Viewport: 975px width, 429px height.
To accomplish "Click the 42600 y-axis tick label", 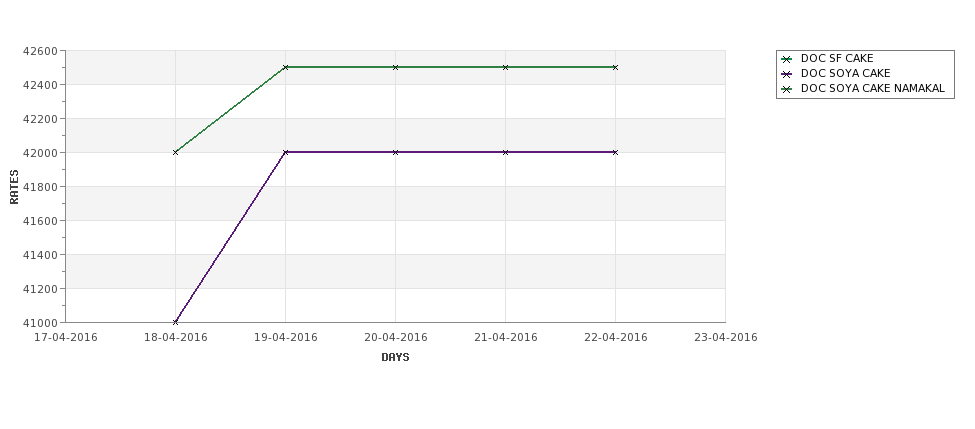I will (40, 51).
